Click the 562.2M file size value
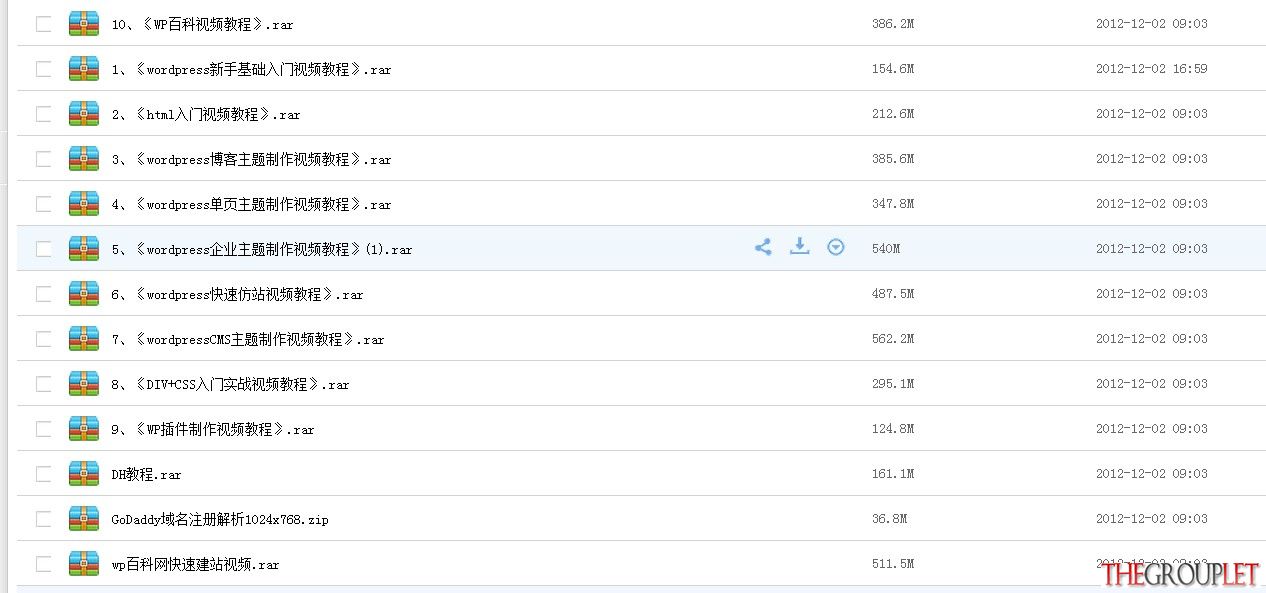The height and width of the screenshot is (593, 1266). (893, 339)
